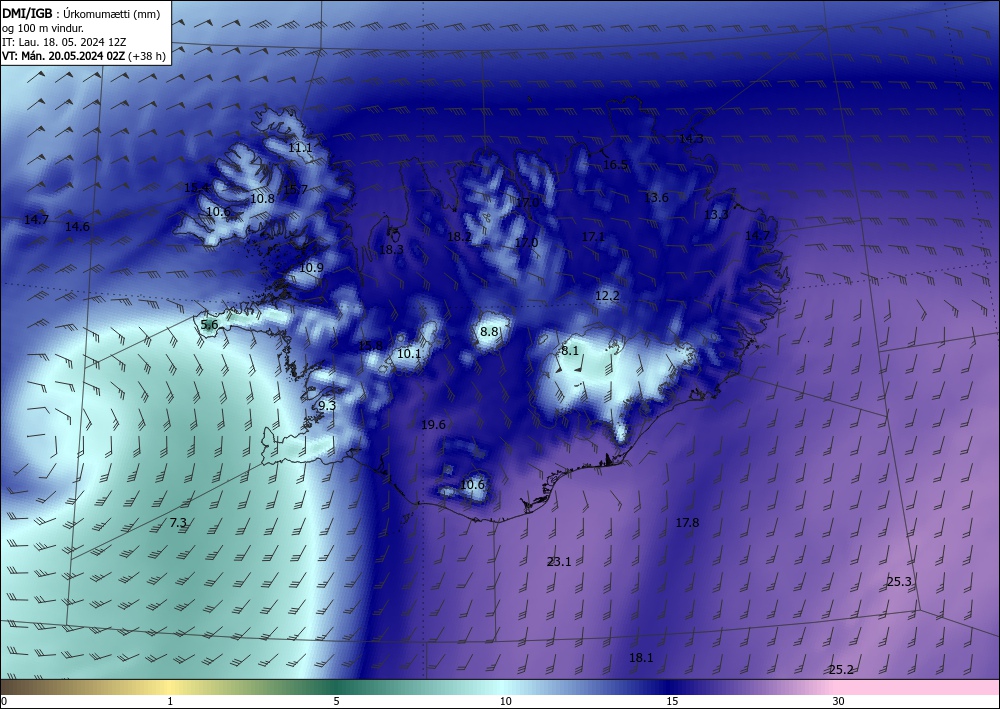Click the 15.8 map value
The height and width of the screenshot is (709, 1000).
[x=371, y=346]
